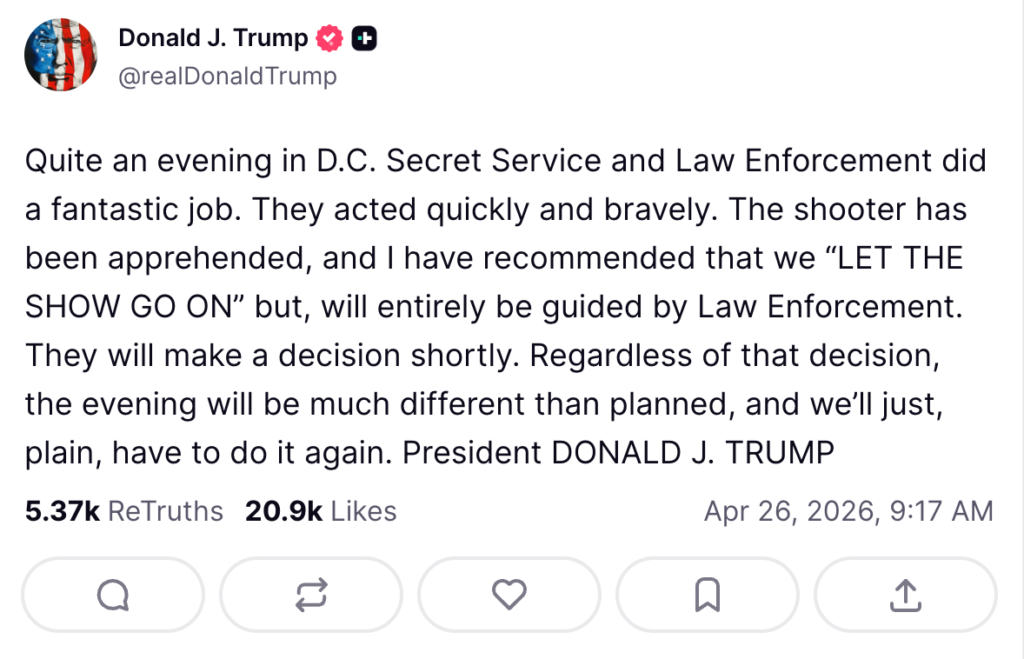Click the Apr 26, 2026 timestamp
The height and width of the screenshot is (659, 1024).
point(848,511)
